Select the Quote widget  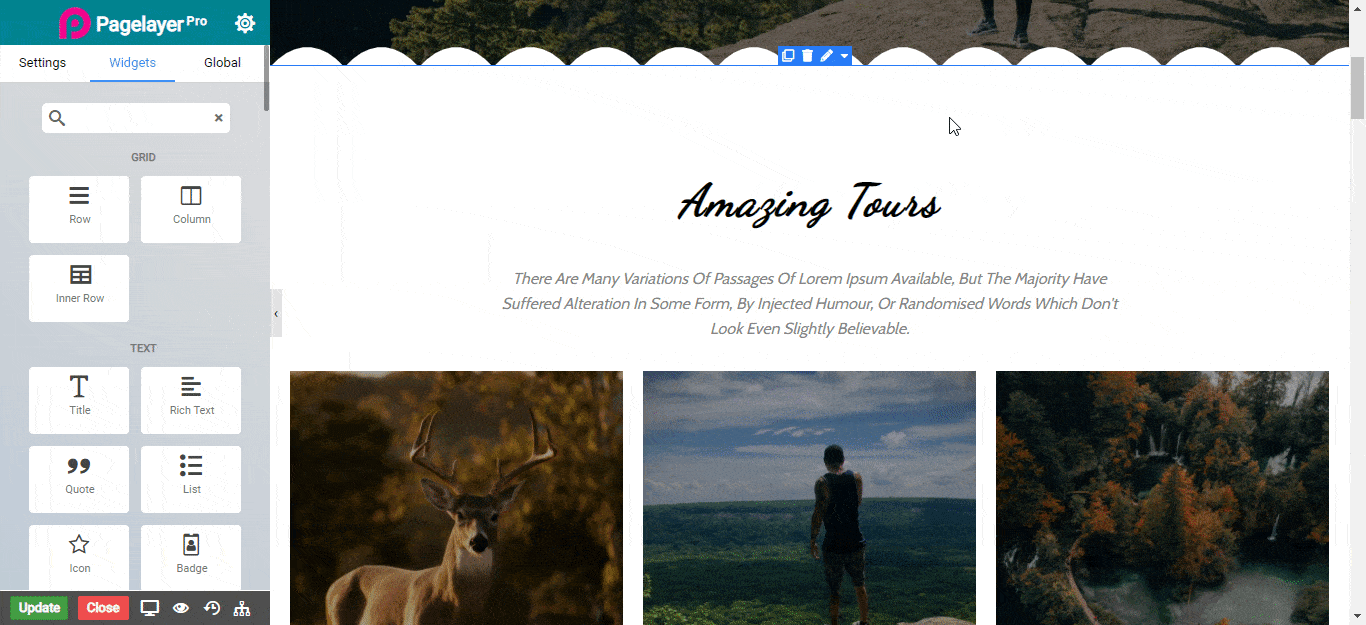click(x=79, y=479)
